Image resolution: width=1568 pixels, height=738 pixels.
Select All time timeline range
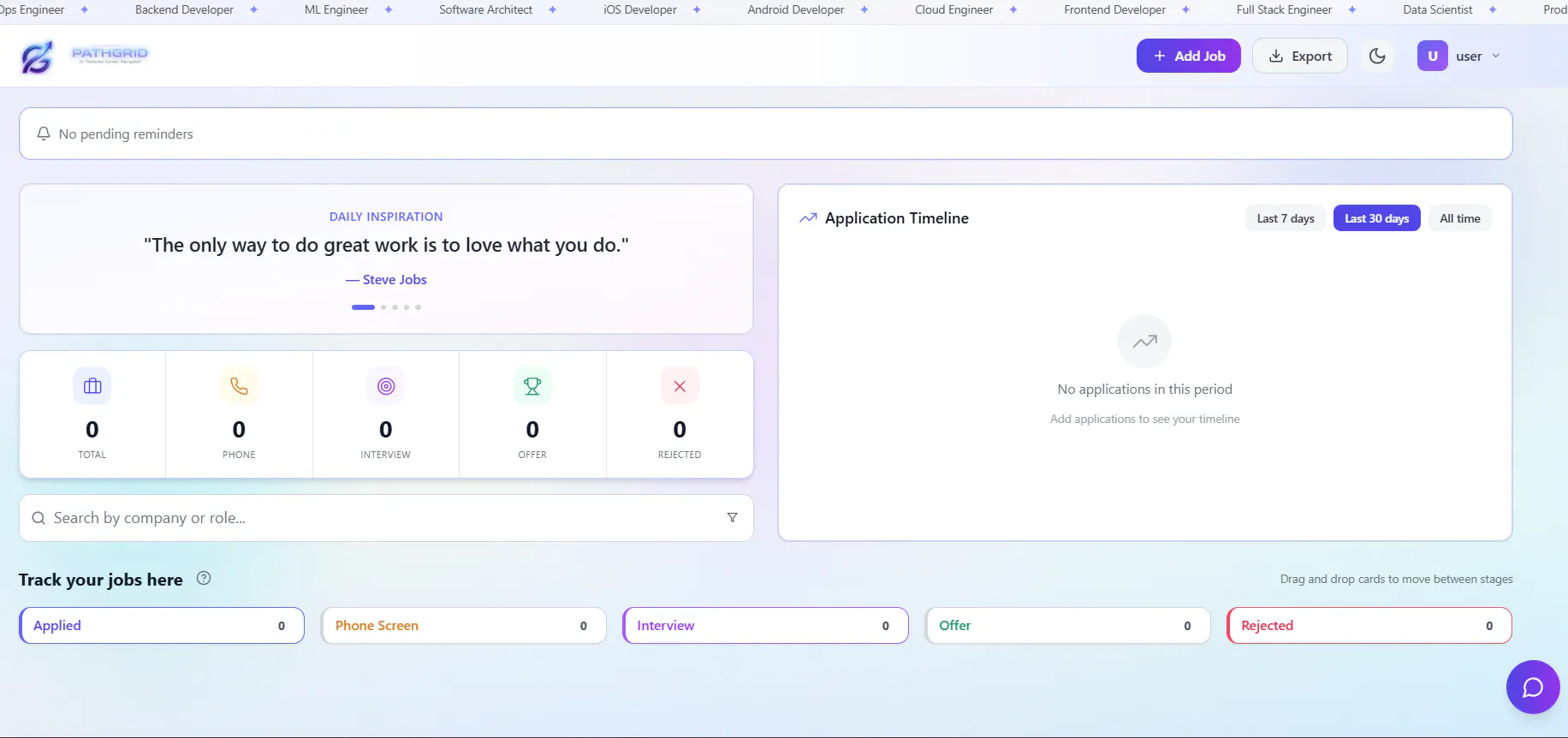[x=1459, y=218]
